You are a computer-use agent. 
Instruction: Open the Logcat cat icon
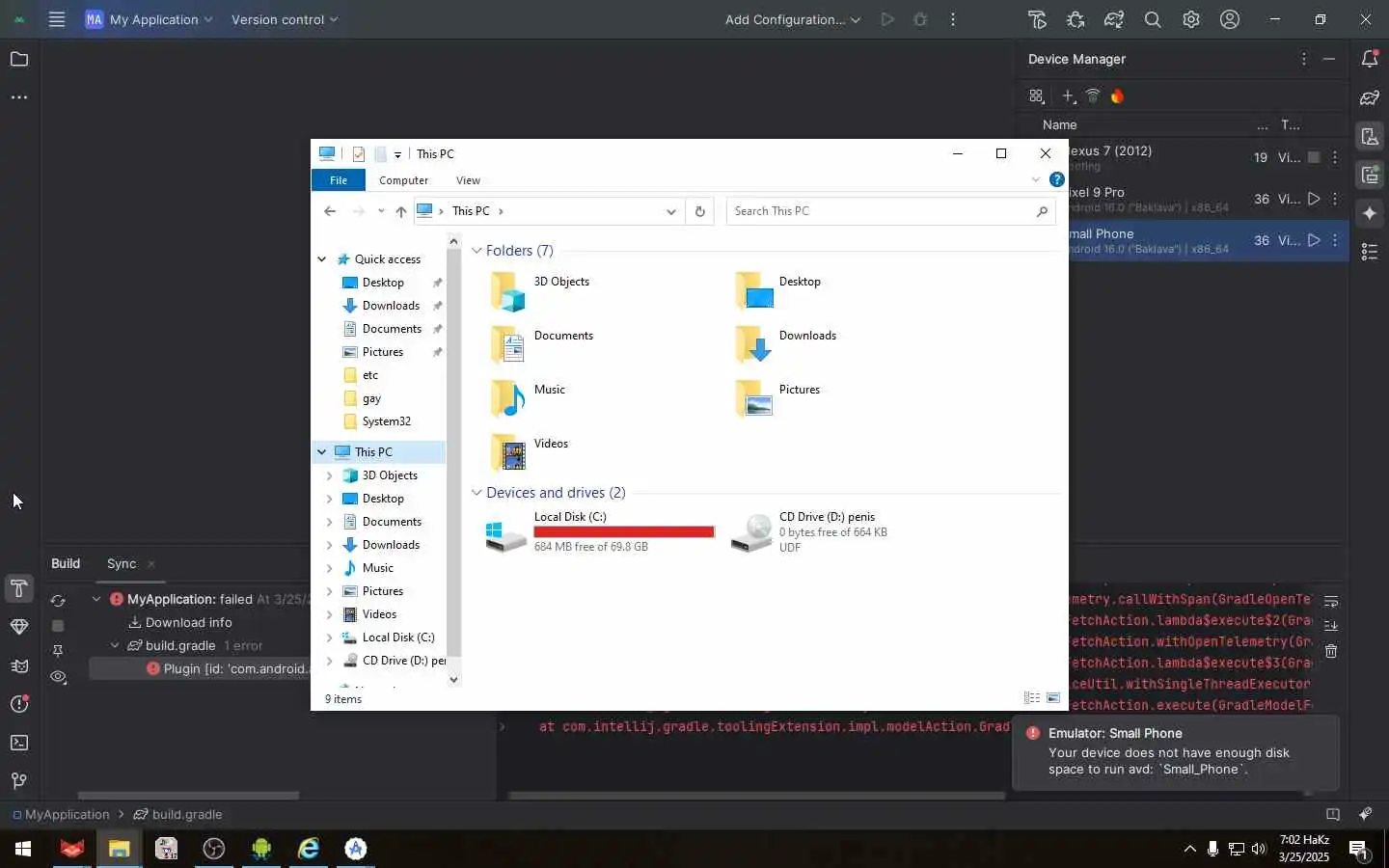pyautogui.click(x=18, y=665)
